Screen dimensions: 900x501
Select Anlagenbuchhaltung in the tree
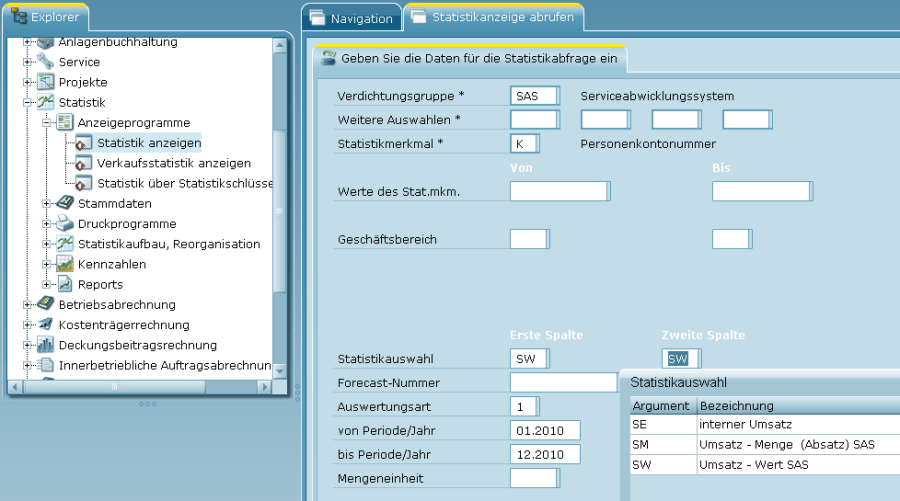pos(118,42)
